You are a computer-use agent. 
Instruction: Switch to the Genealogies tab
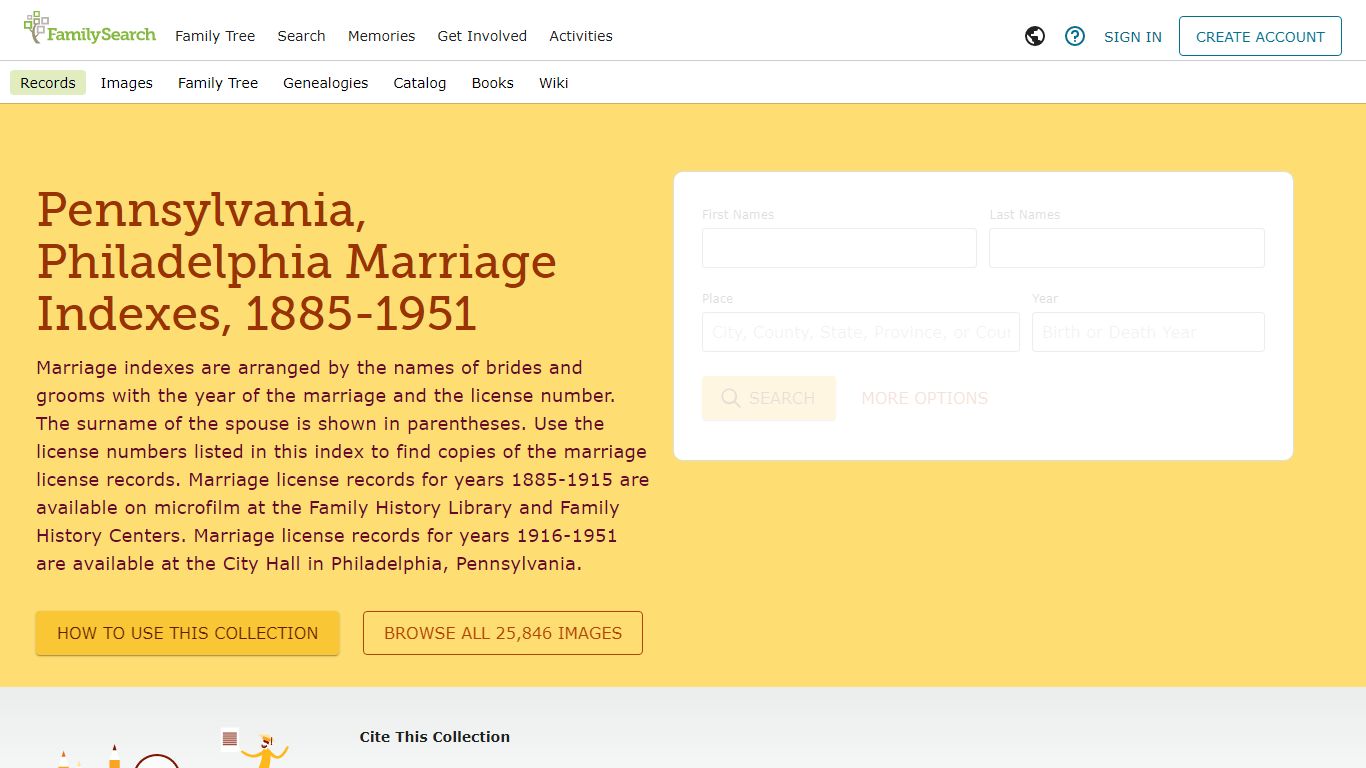326,83
